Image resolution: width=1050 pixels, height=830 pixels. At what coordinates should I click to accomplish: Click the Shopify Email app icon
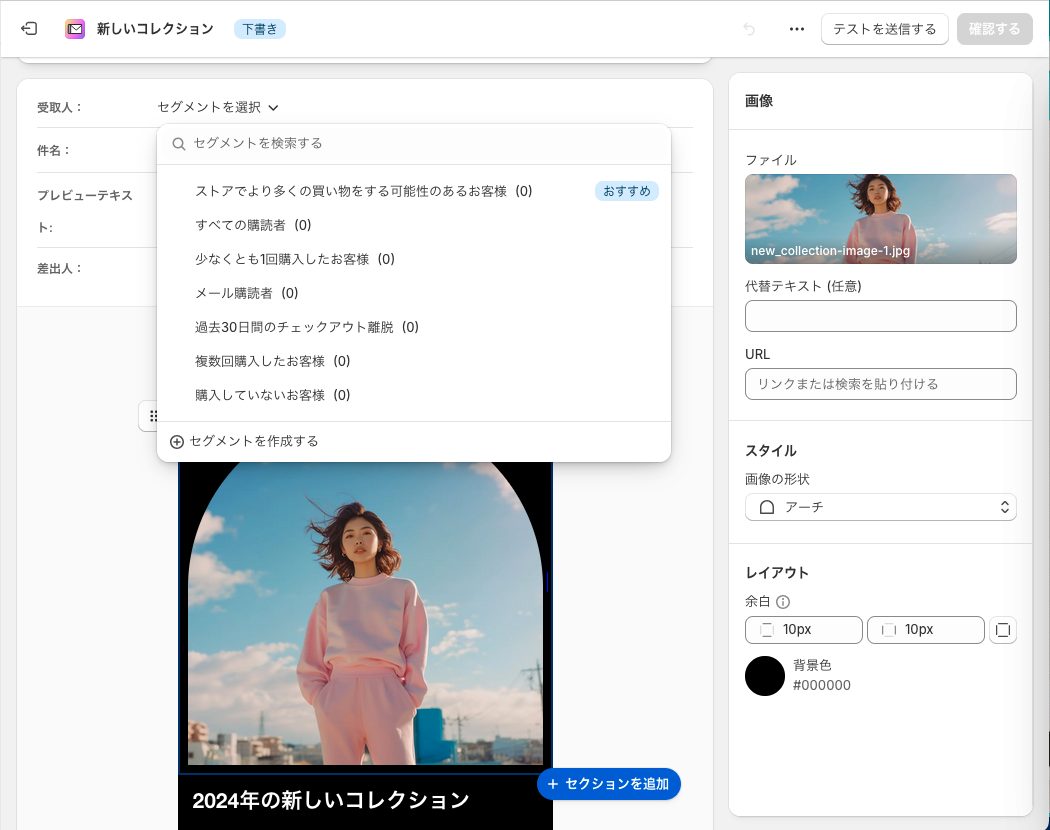(x=75, y=29)
